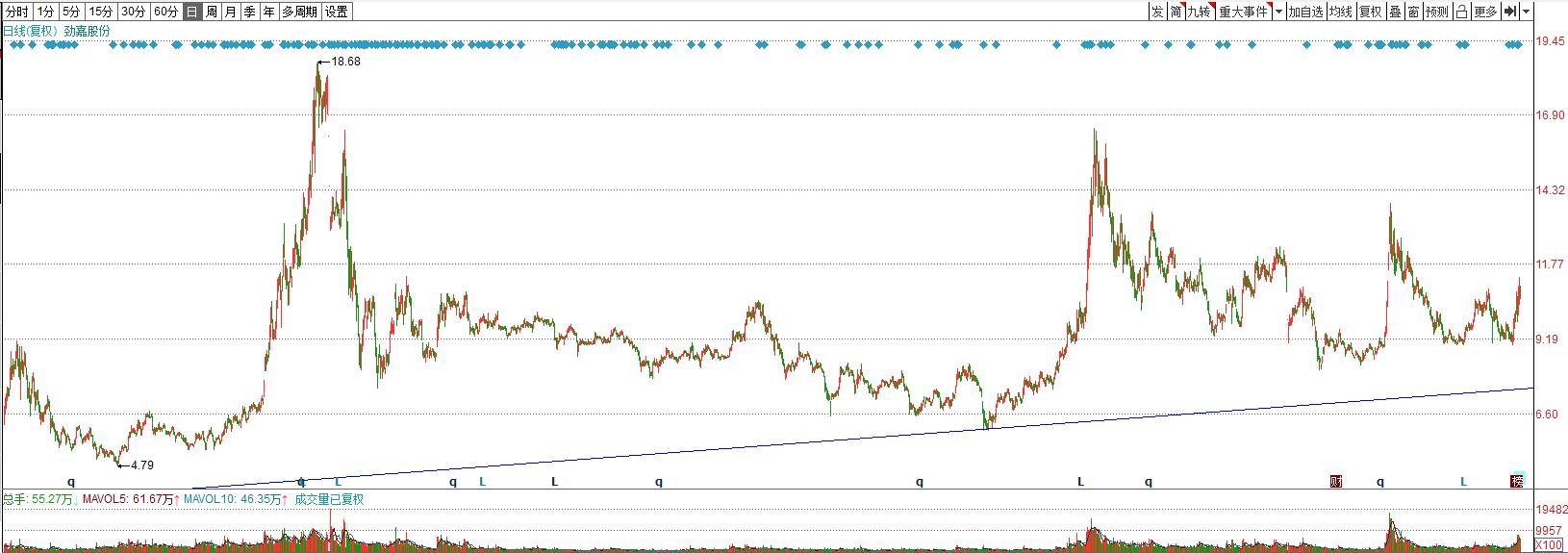The image size is (1568, 553).
Task: Click the 18.68 high price label
Action: pyautogui.click(x=345, y=61)
